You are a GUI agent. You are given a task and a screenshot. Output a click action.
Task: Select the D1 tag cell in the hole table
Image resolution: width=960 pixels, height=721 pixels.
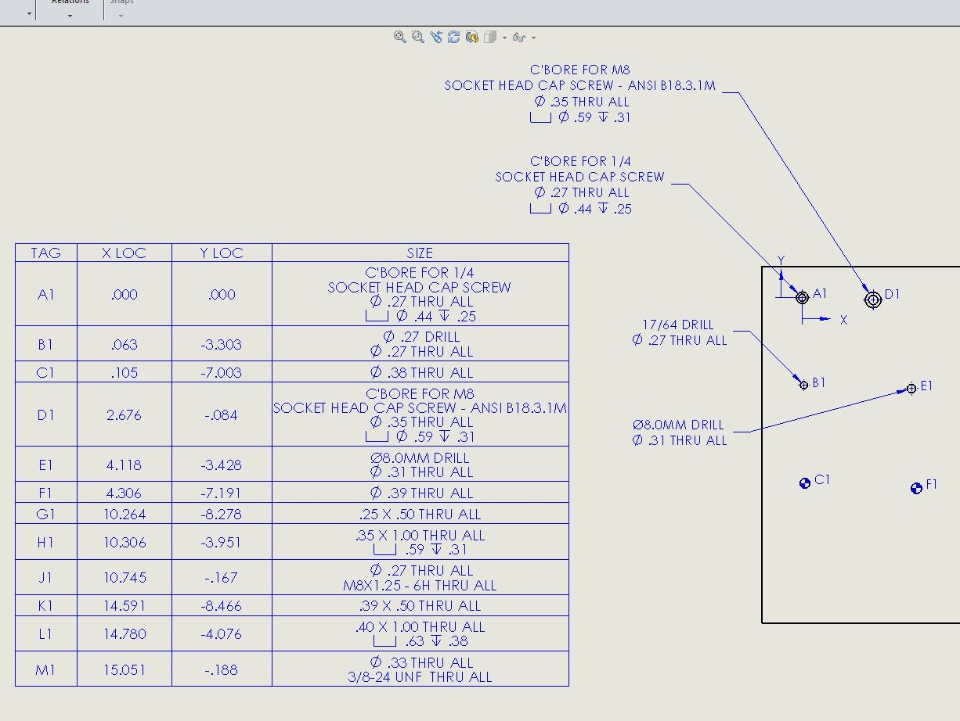46,415
